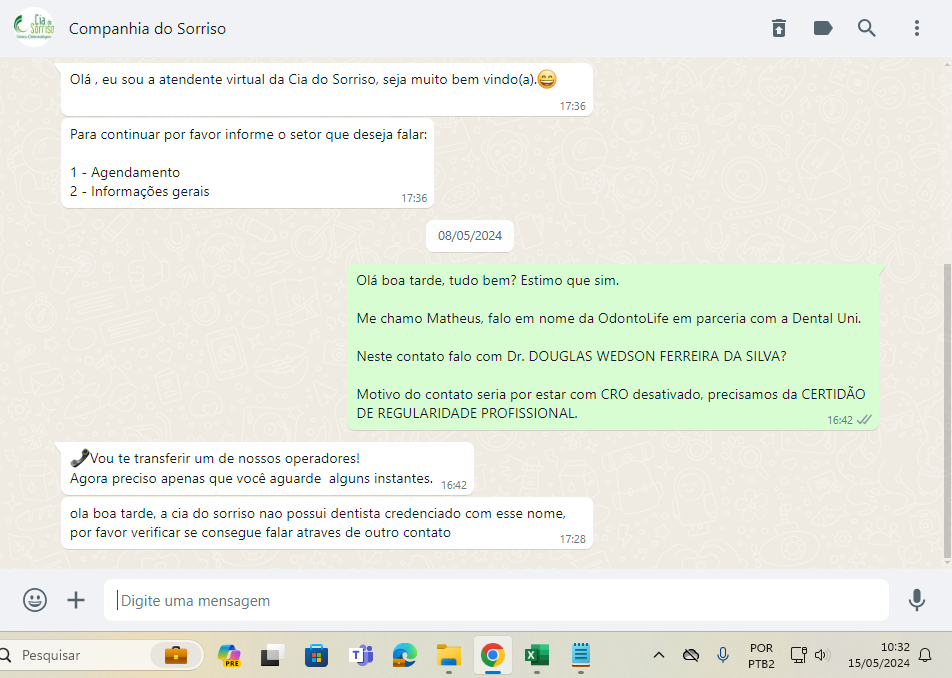Click the '2 - Informações gerais' text
The height and width of the screenshot is (678, 952).
140,191
